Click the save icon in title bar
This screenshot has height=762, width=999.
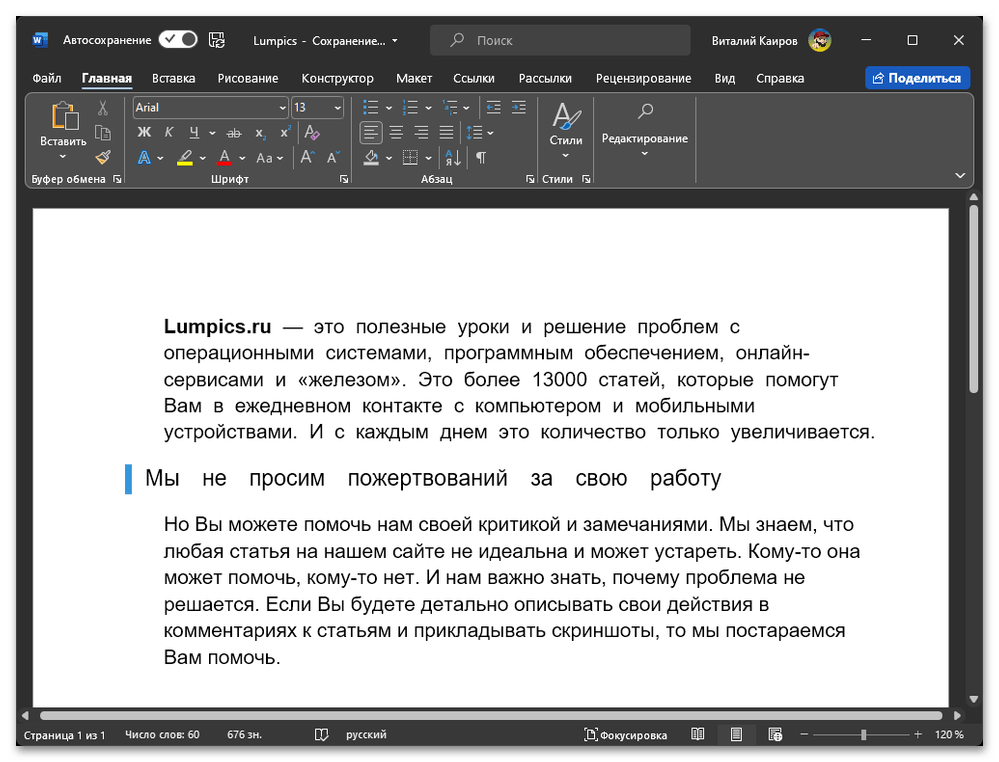217,40
